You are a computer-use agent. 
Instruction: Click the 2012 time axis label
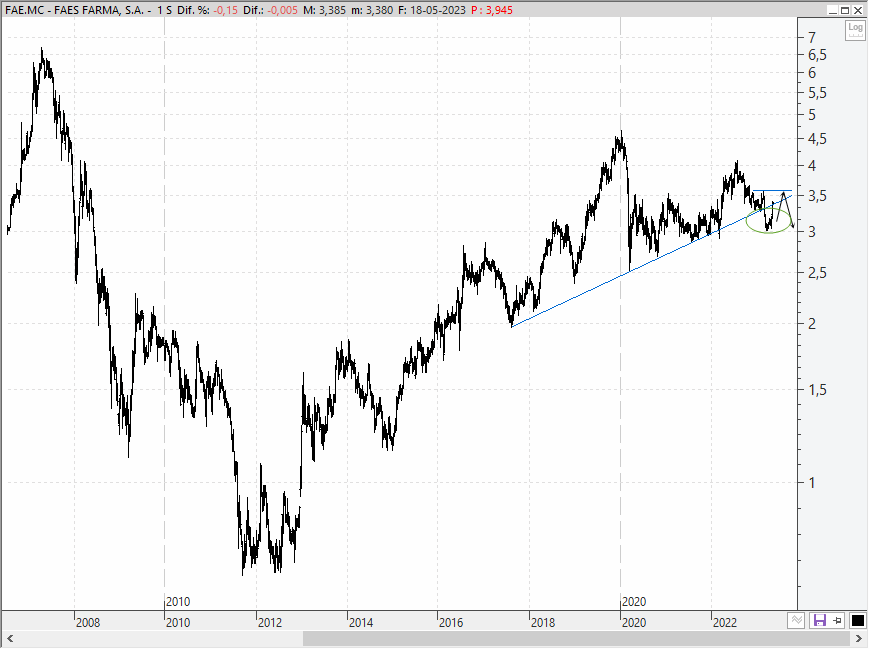click(x=270, y=622)
